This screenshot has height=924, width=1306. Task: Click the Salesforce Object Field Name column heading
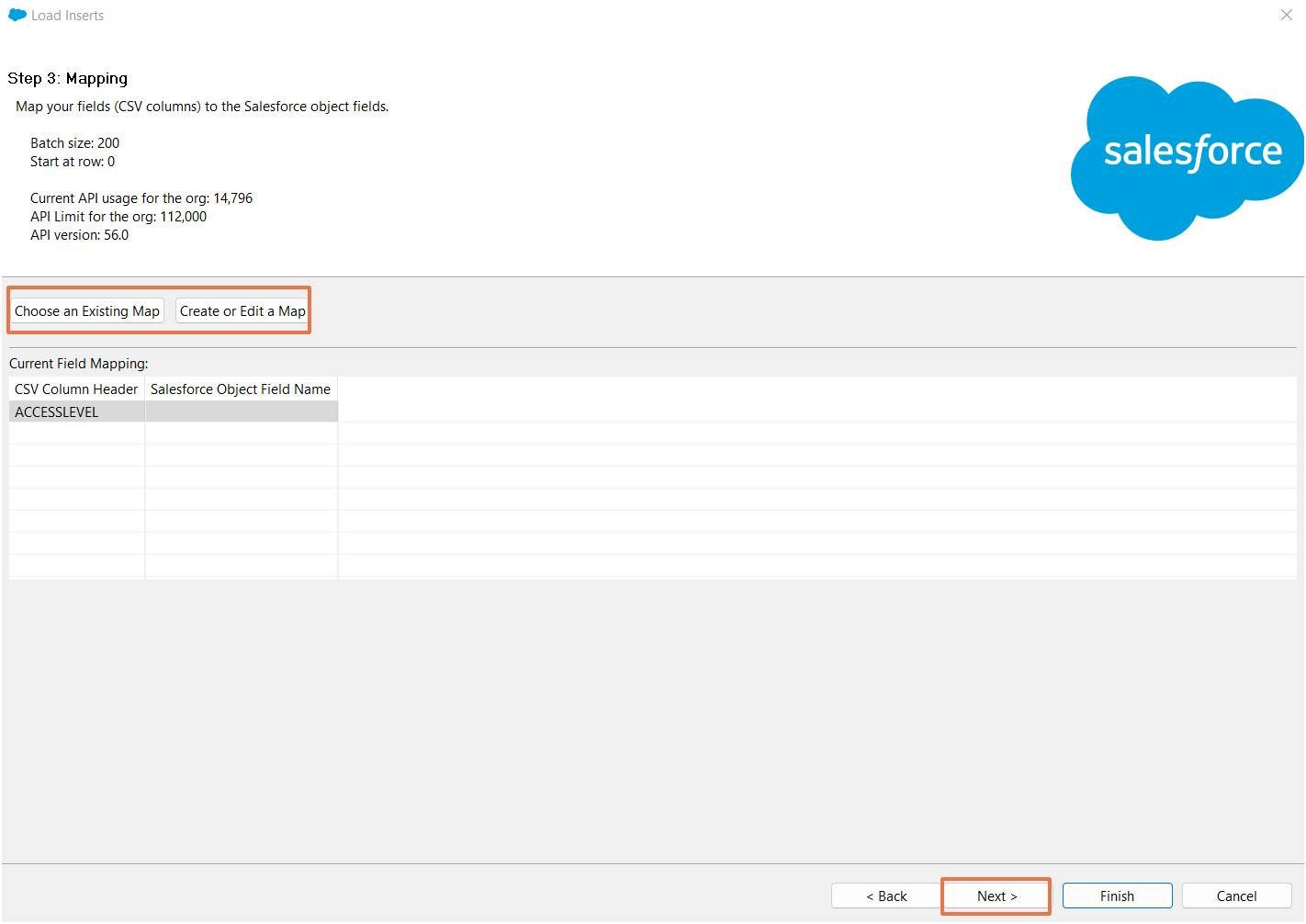(x=241, y=389)
